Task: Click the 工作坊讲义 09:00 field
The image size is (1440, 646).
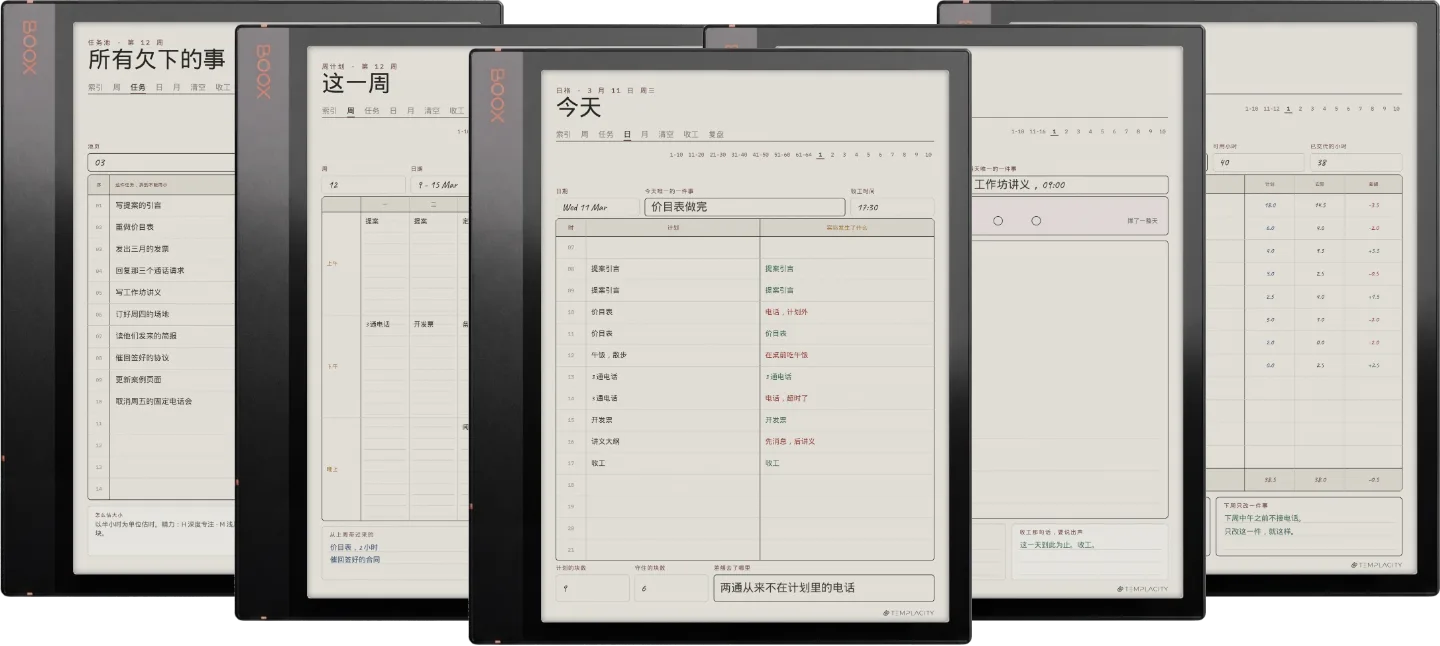Action: 1068,185
